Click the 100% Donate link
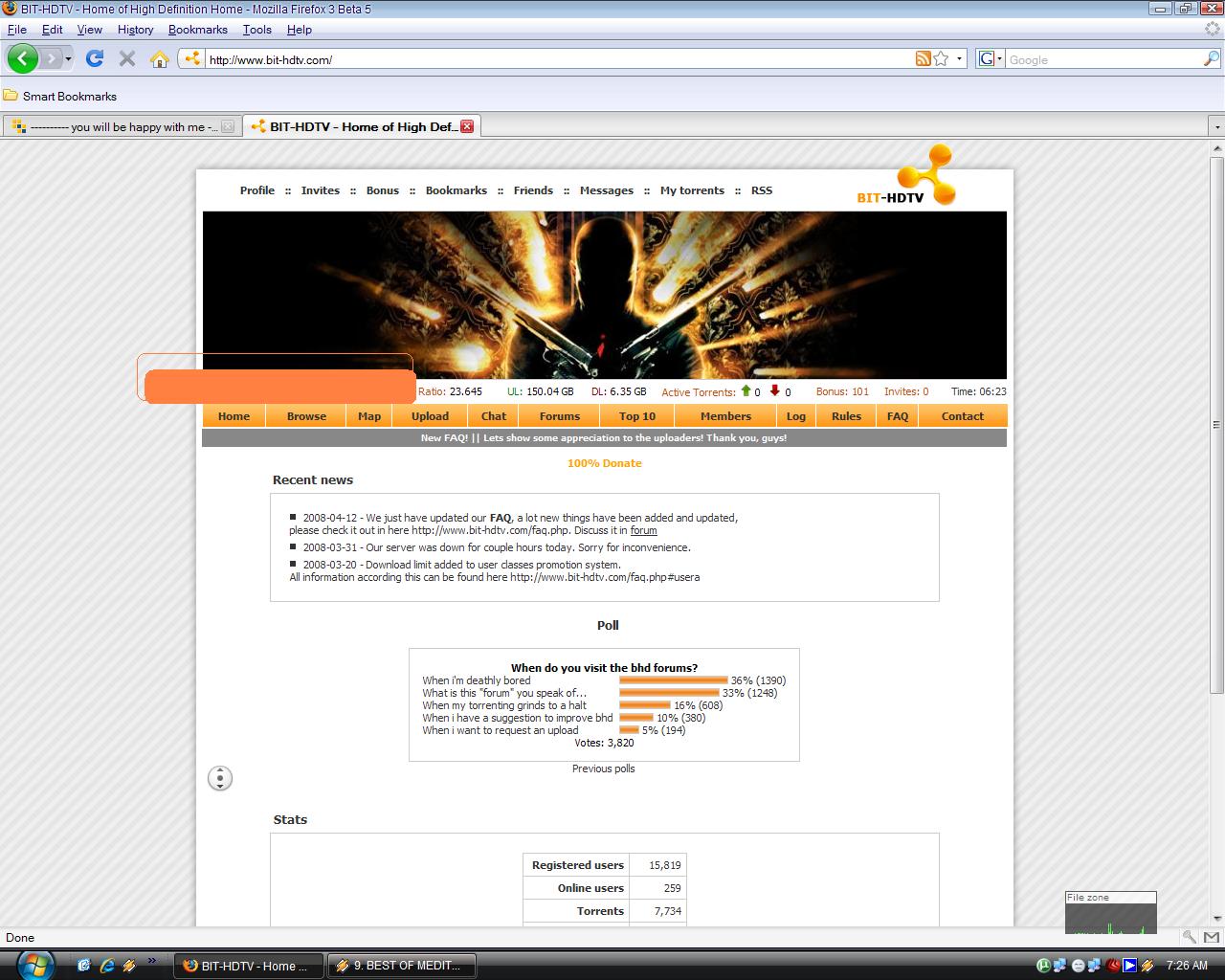The height and width of the screenshot is (980, 1225). coord(605,463)
